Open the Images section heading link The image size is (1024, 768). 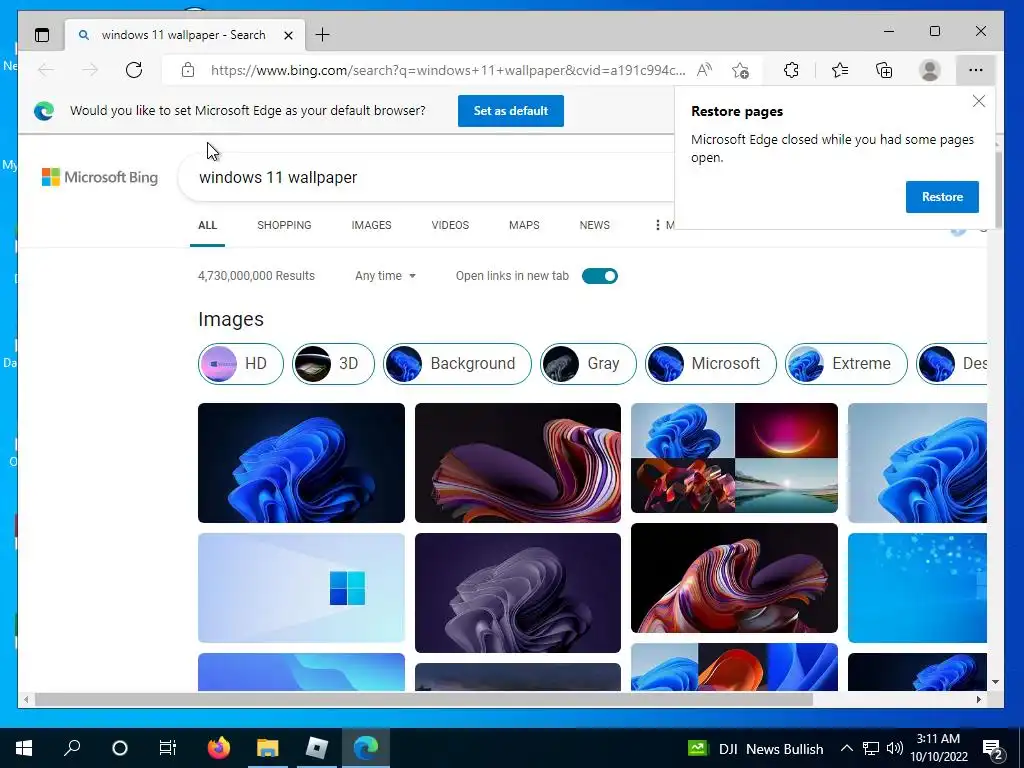pos(231,319)
